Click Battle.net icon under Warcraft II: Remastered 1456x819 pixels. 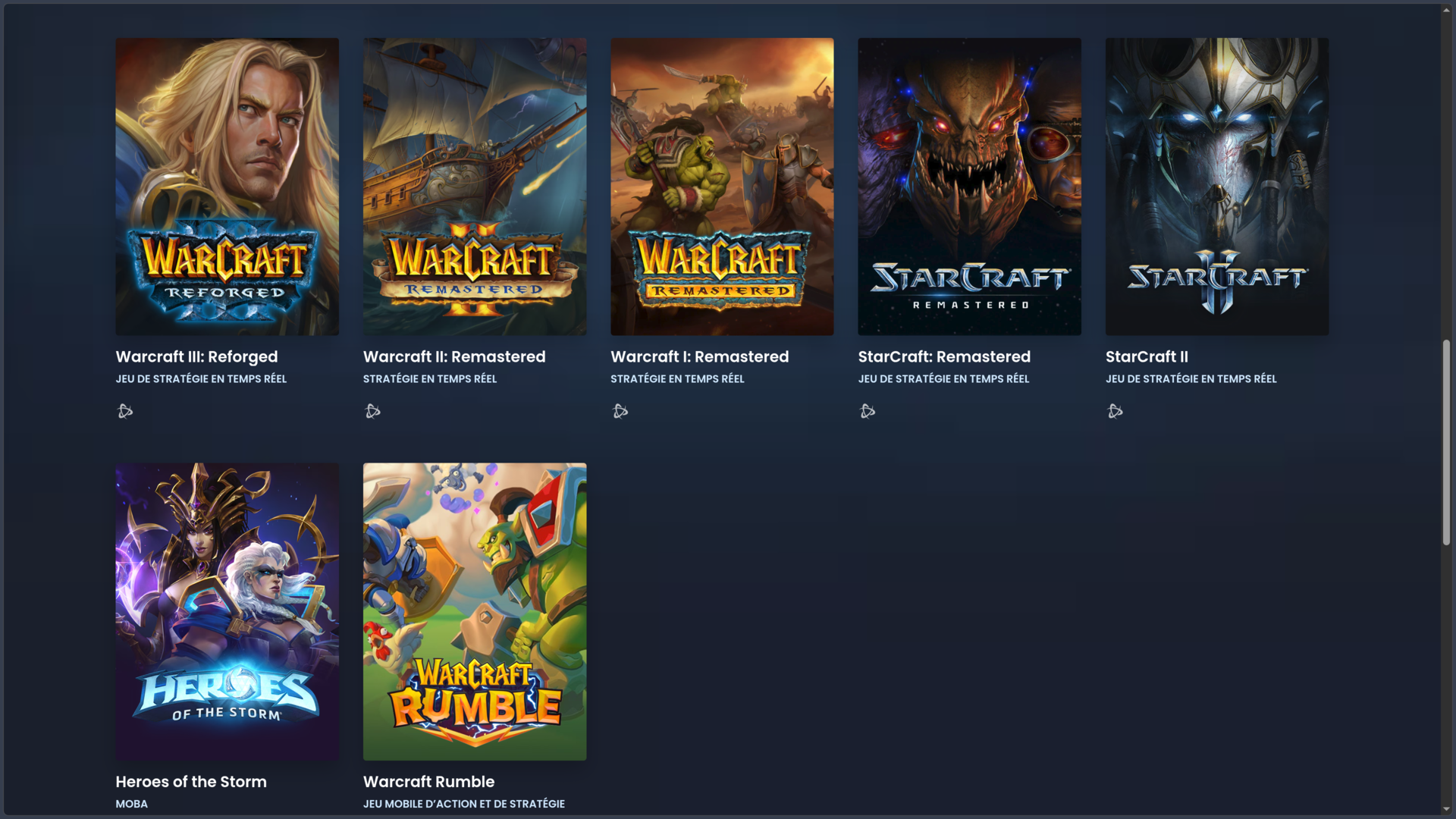(373, 411)
